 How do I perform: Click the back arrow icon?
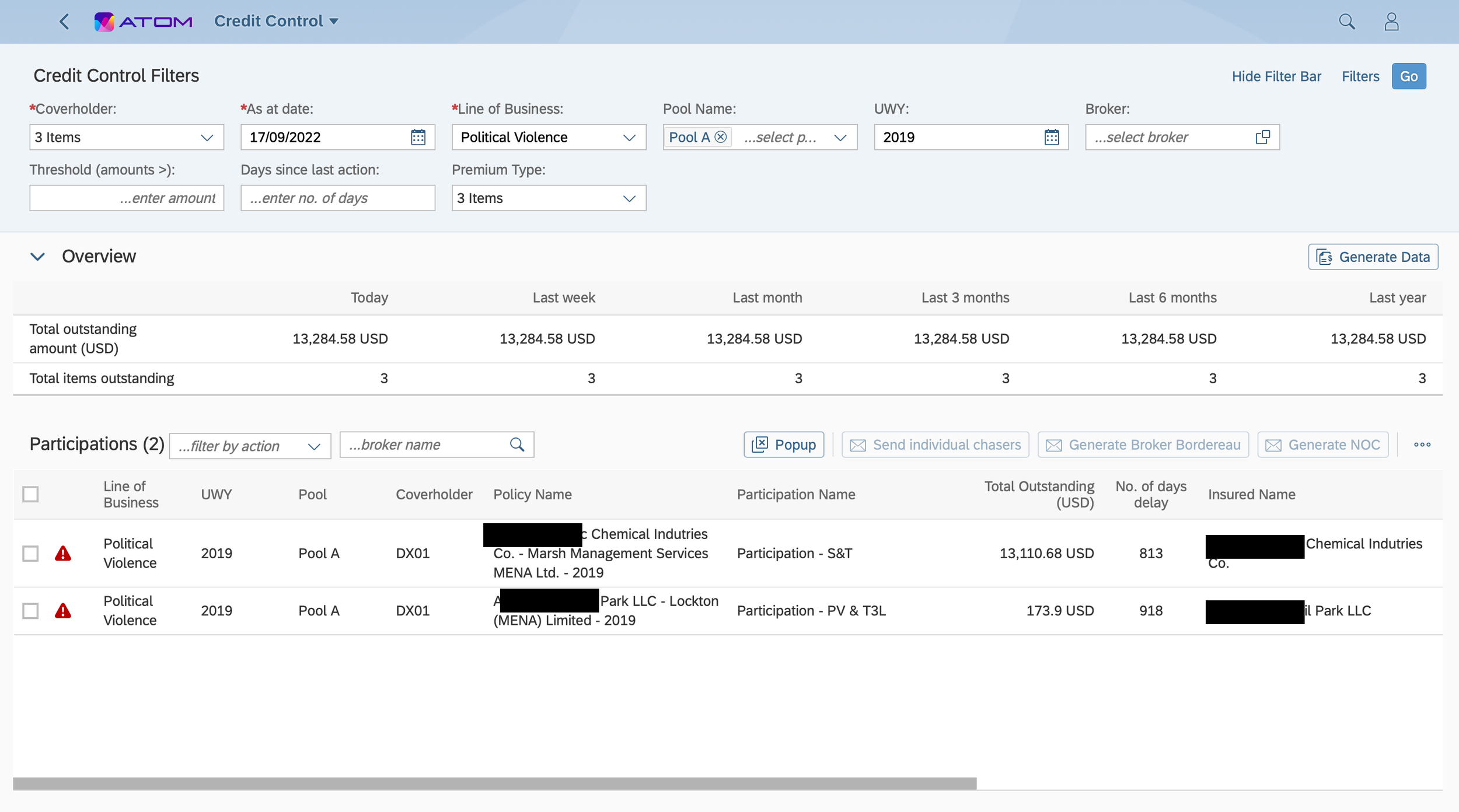[64, 22]
